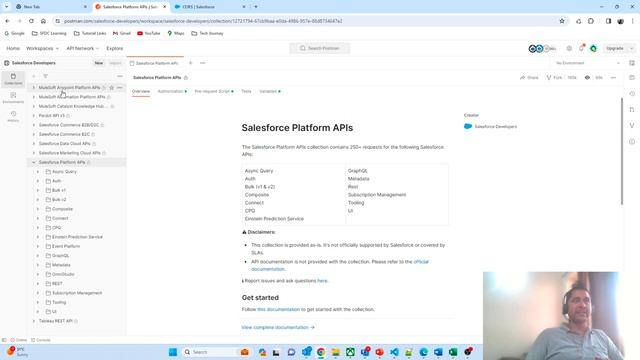Fork the Salesforce Platform APIs collection

pyautogui.click(x=554, y=78)
